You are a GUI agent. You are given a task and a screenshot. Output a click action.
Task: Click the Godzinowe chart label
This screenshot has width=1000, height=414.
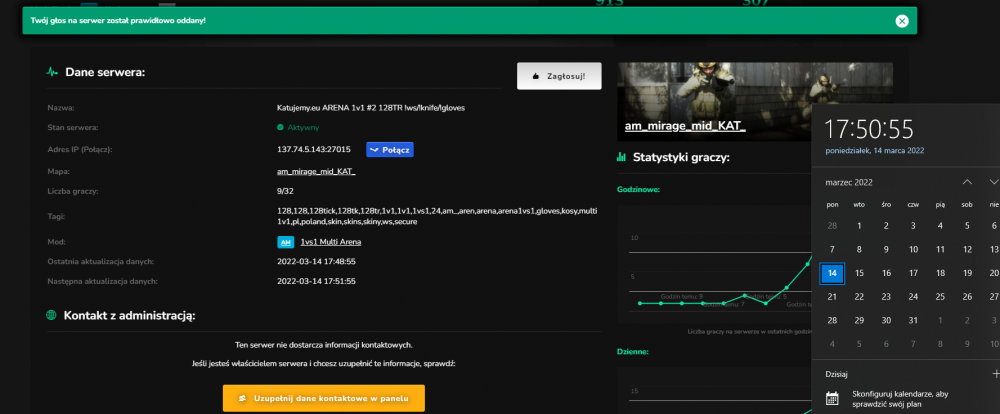(638, 189)
